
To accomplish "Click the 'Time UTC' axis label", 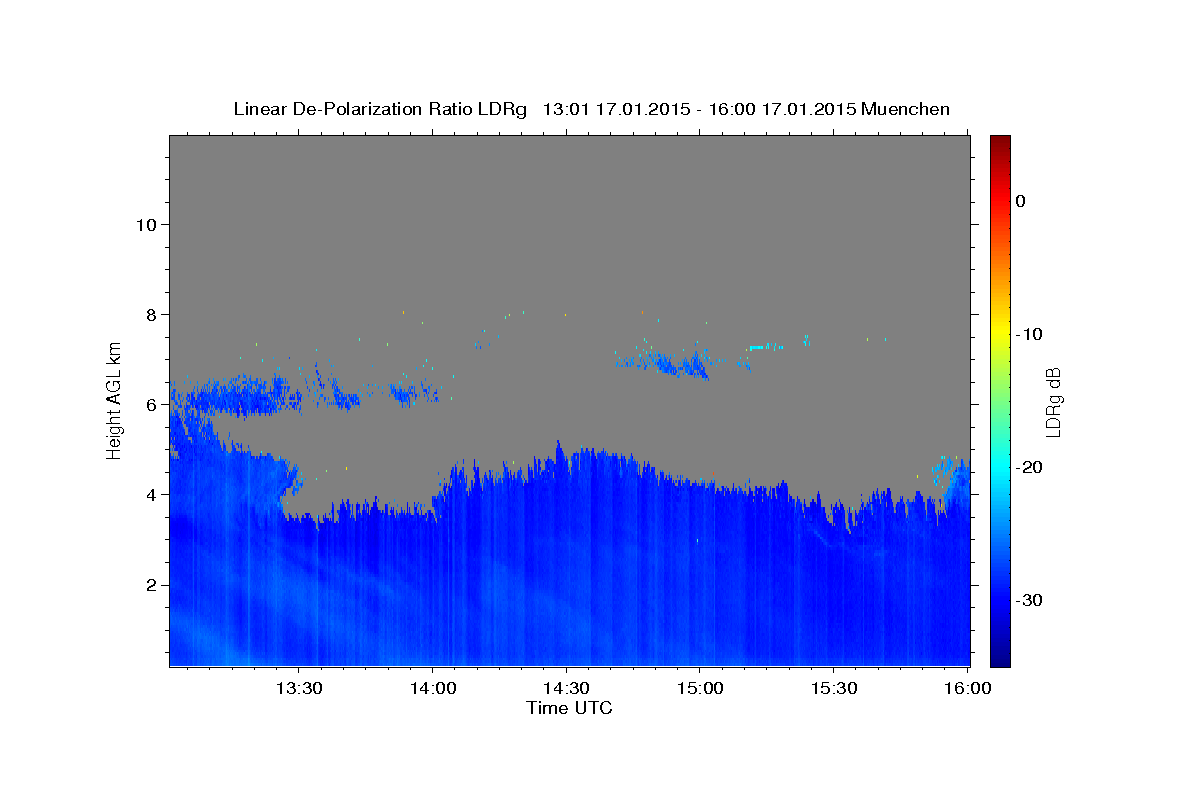I will point(569,708).
